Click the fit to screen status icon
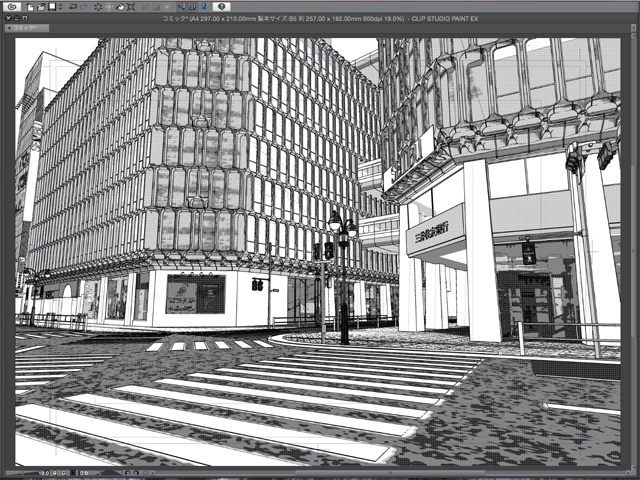 point(73,473)
